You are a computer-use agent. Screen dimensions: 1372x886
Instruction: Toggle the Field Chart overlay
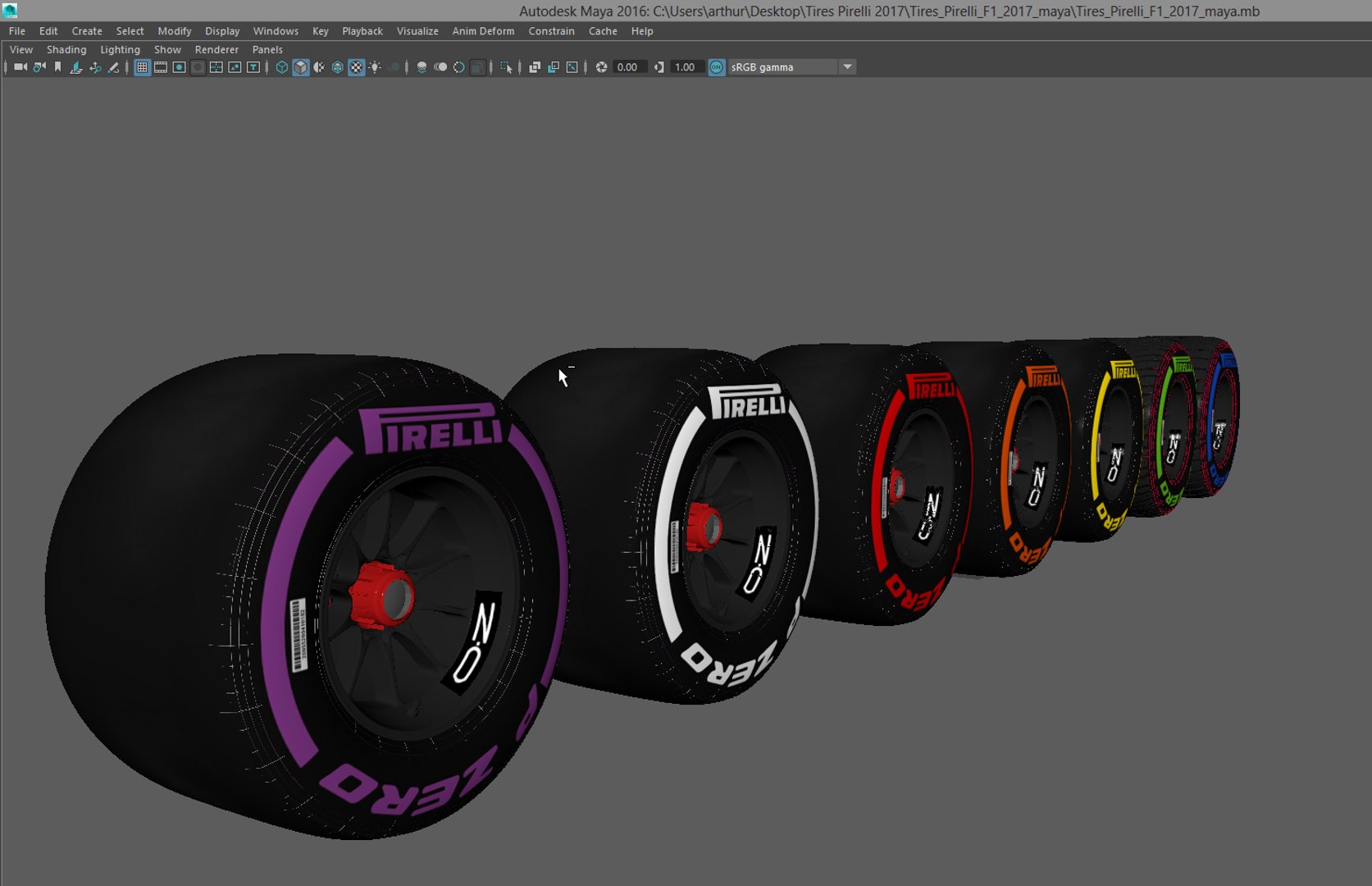(x=217, y=67)
